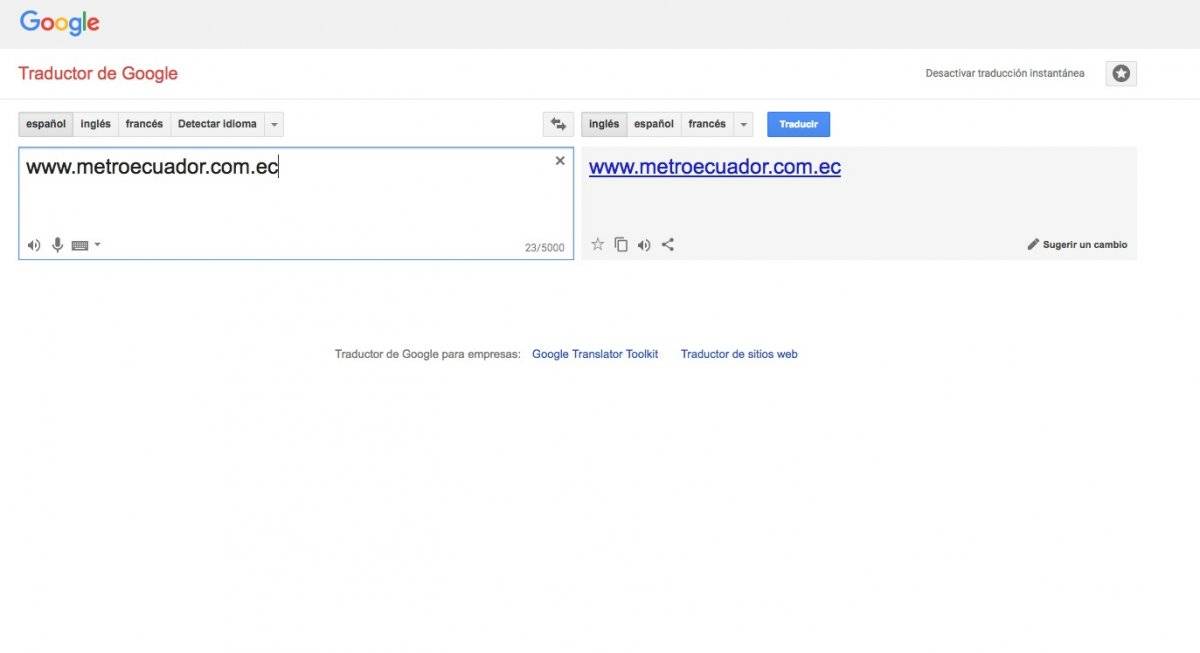This screenshot has width=1200, height=653.
Task: Click Desactivar traducción instantánea
Action: (x=1005, y=74)
